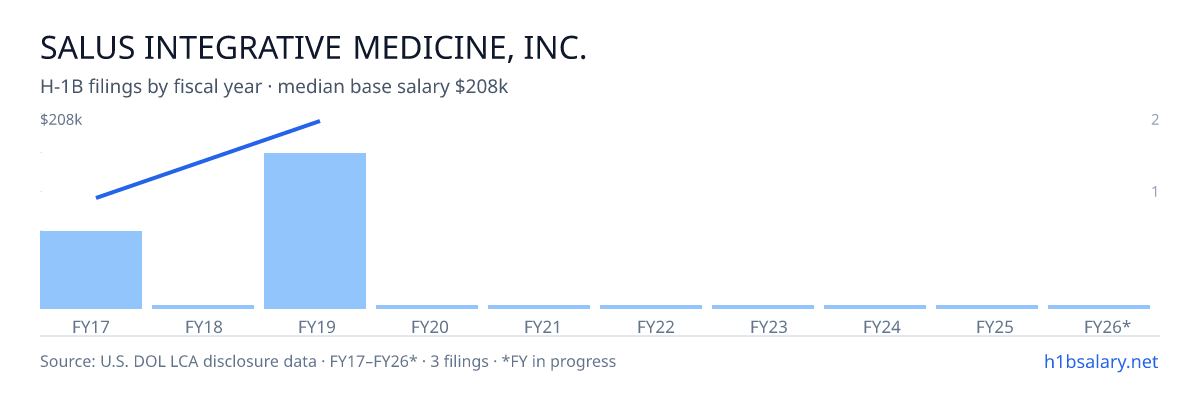The width and height of the screenshot is (1200, 400).
Task: Click the blue median salary trend line
Action: (x=208, y=159)
